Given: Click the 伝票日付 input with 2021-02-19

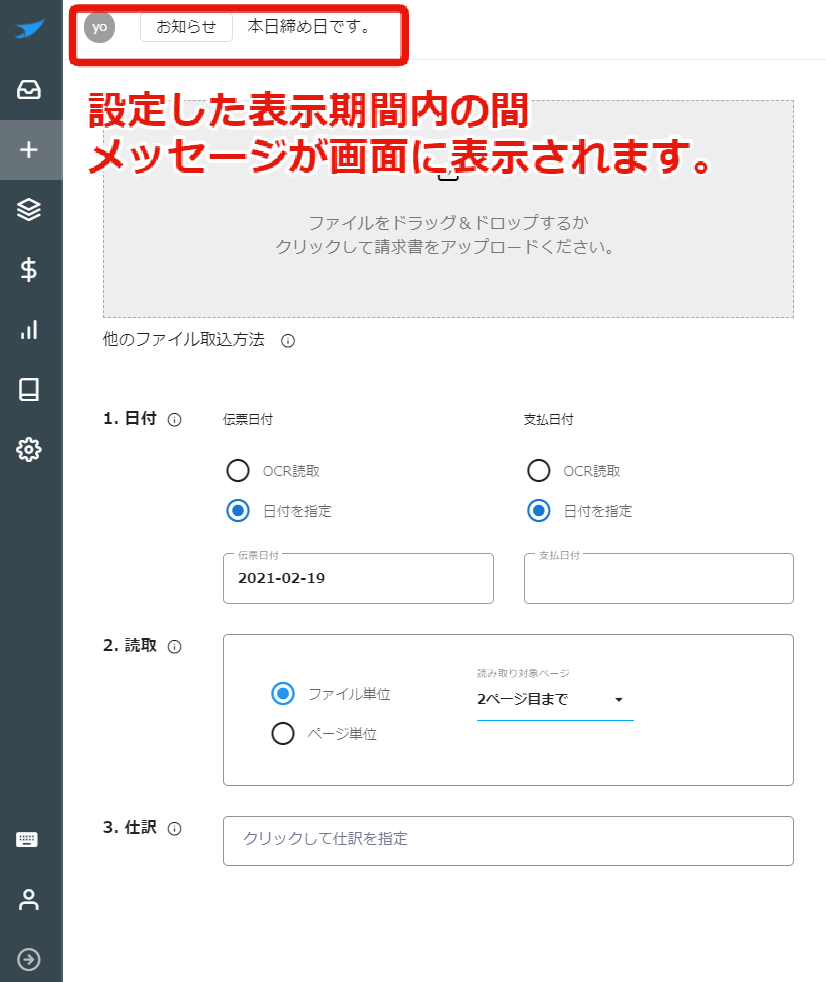Looking at the screenshot, I should click(358, 578).
